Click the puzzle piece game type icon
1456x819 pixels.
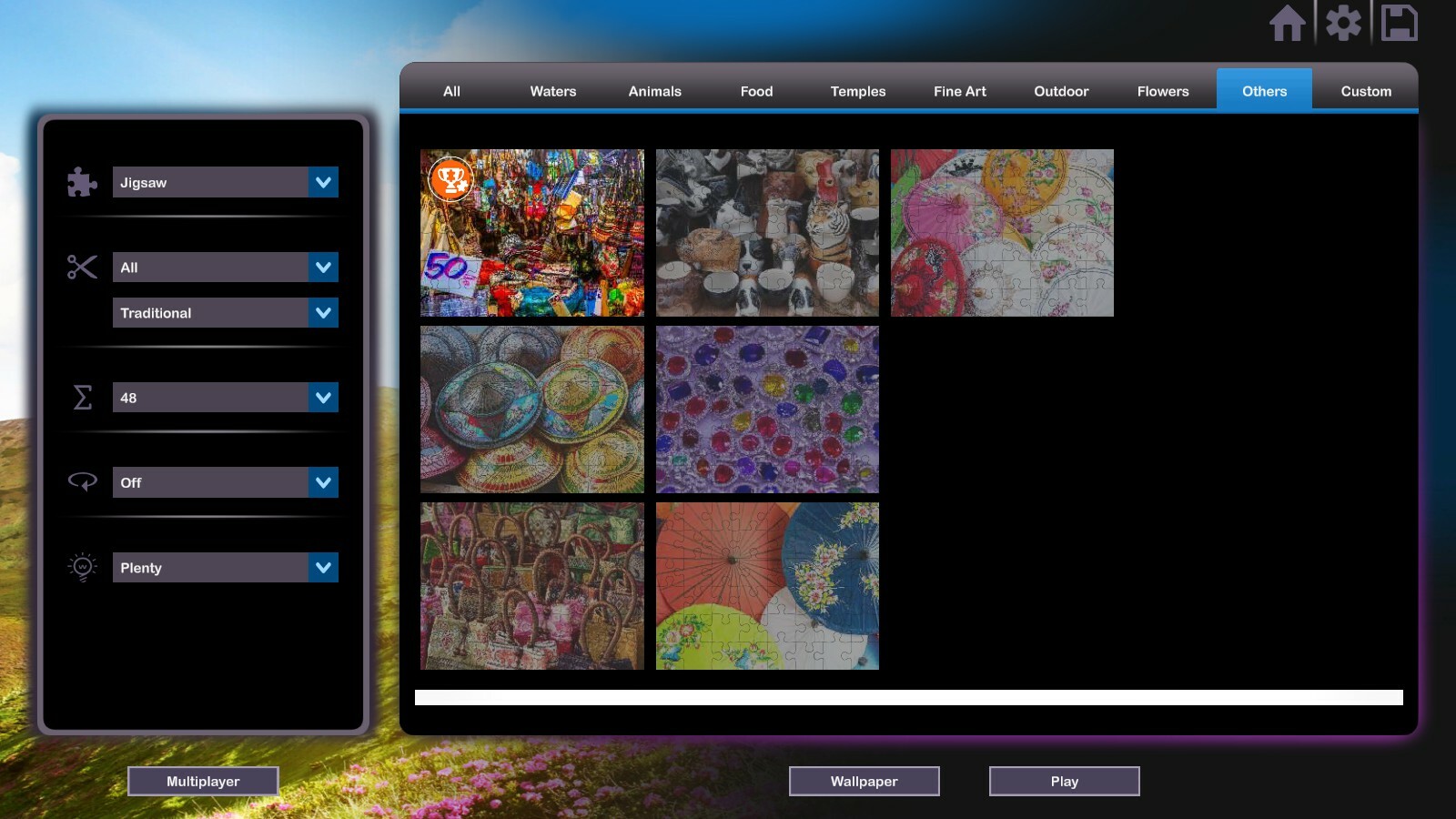point(82,182)
